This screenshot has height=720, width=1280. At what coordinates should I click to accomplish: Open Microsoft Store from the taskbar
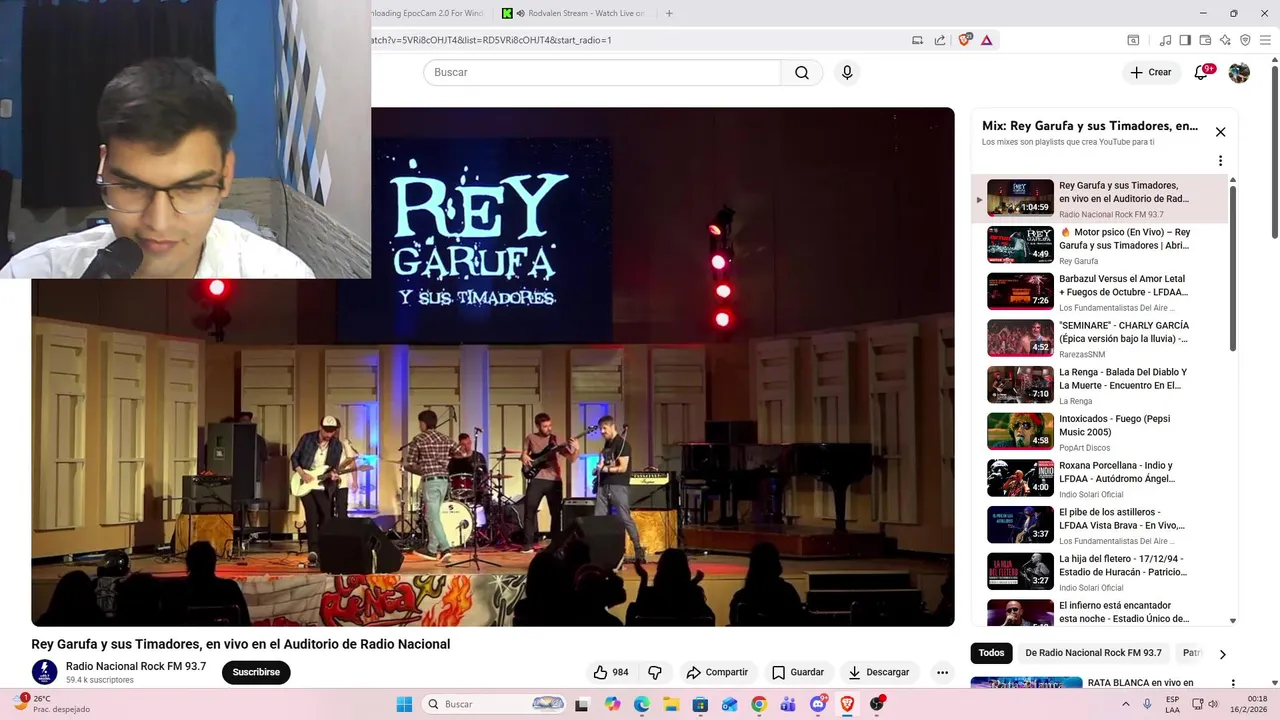[x=700, y=704]
